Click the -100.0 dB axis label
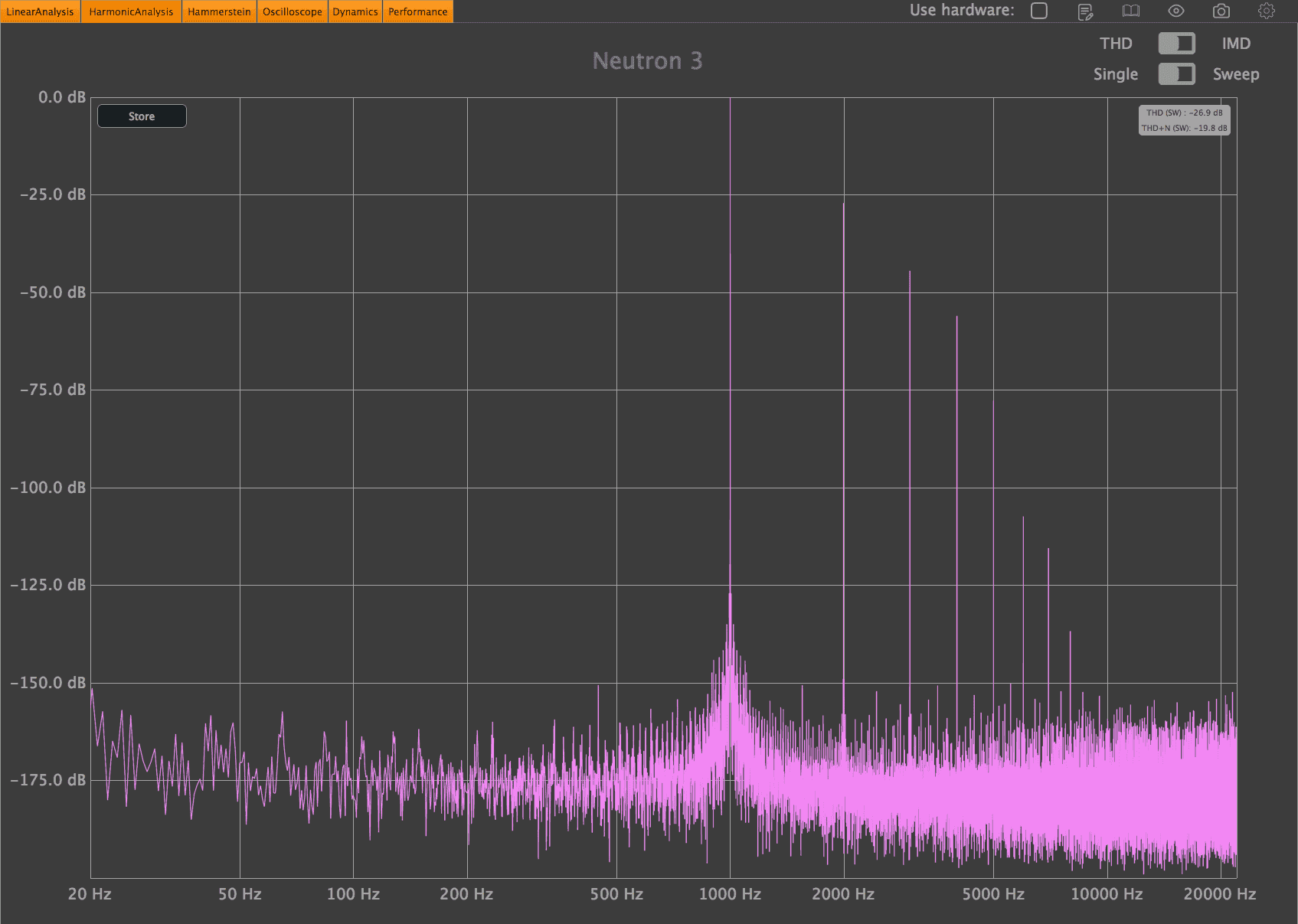The height and width of the screenshot is (924, 1298). coord(47,488)
